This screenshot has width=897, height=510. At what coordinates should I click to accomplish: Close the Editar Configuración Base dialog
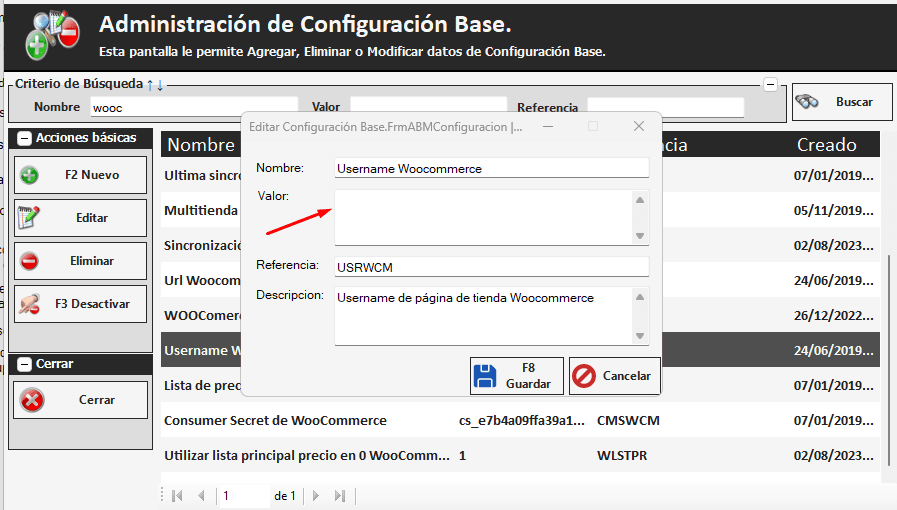click(x=639, y=127)
